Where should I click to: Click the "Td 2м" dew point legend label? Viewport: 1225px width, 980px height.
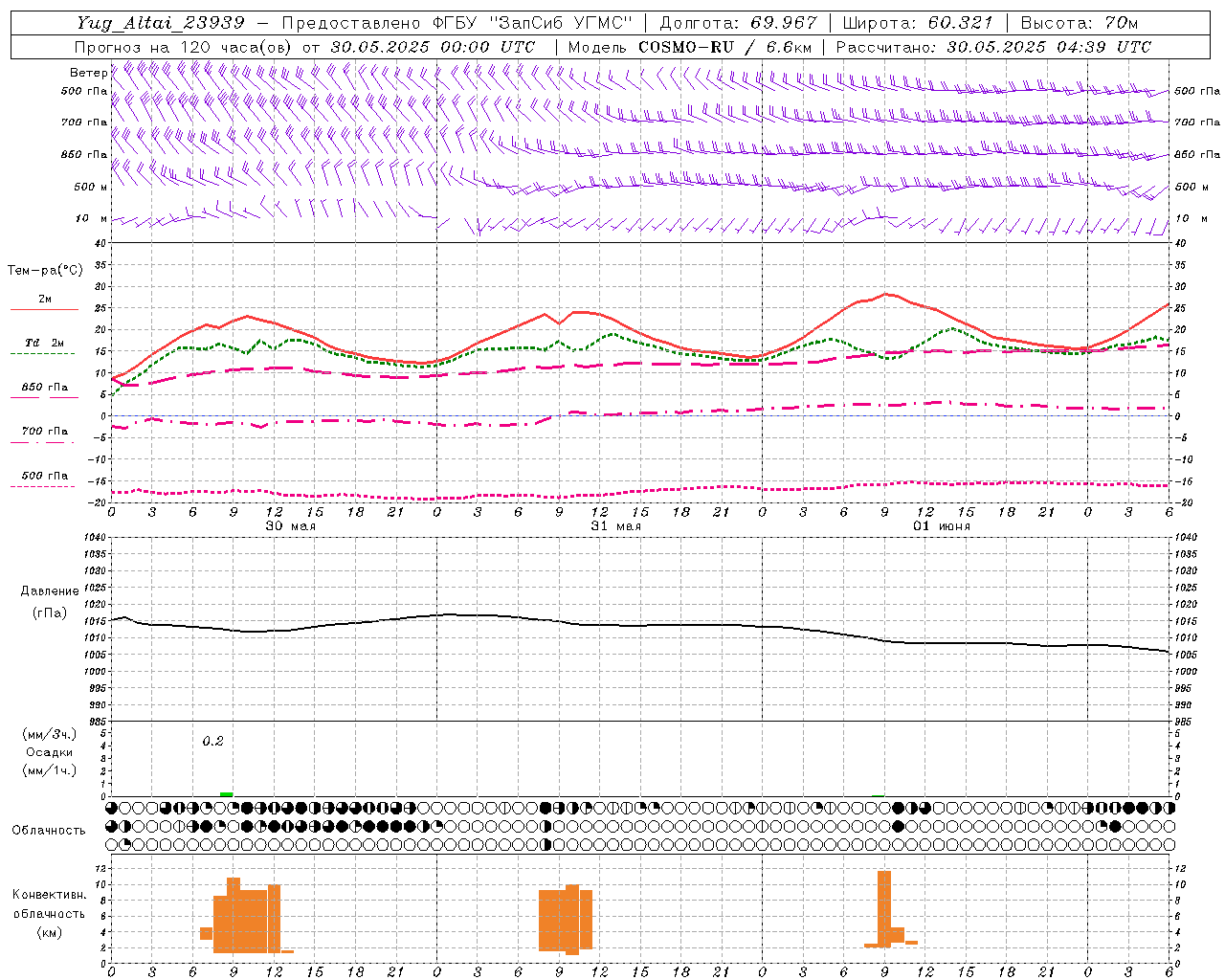pyautogui.click(x=45, y=343)
